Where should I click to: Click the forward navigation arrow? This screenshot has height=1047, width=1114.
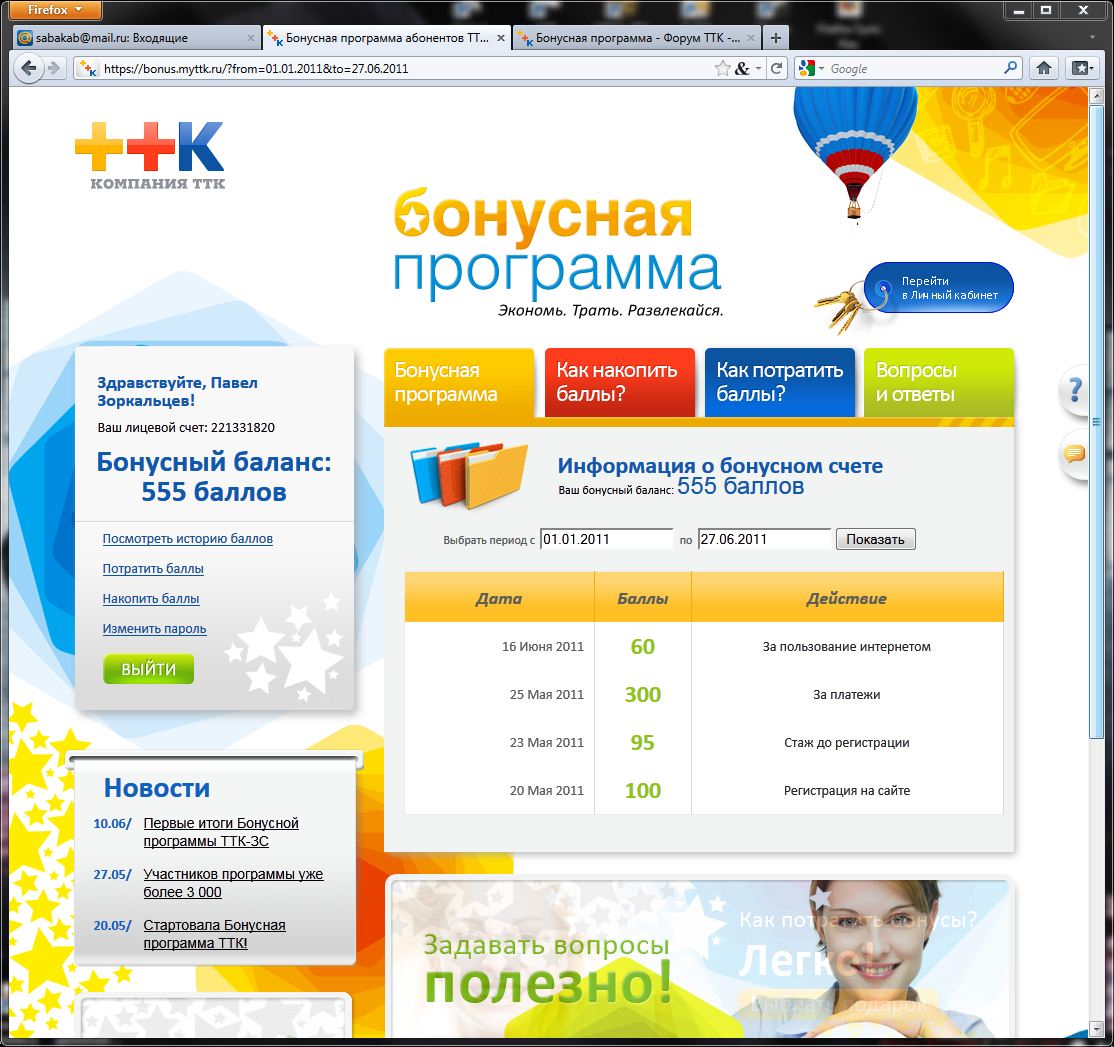(53, 68)
